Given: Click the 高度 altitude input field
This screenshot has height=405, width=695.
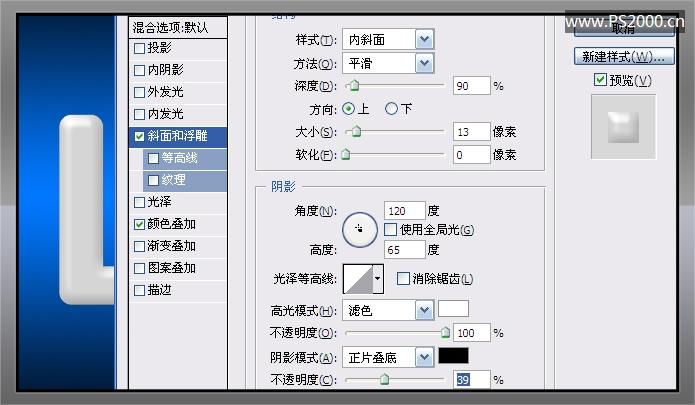Looking at the screenshot, I should coord(404,249).
